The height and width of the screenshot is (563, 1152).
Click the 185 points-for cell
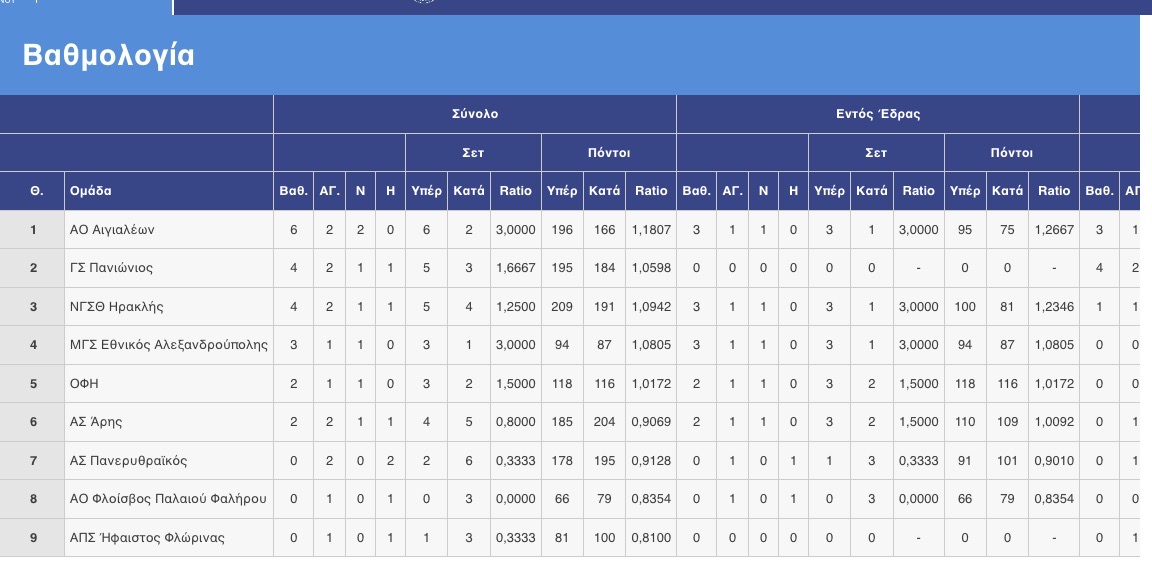562,422
